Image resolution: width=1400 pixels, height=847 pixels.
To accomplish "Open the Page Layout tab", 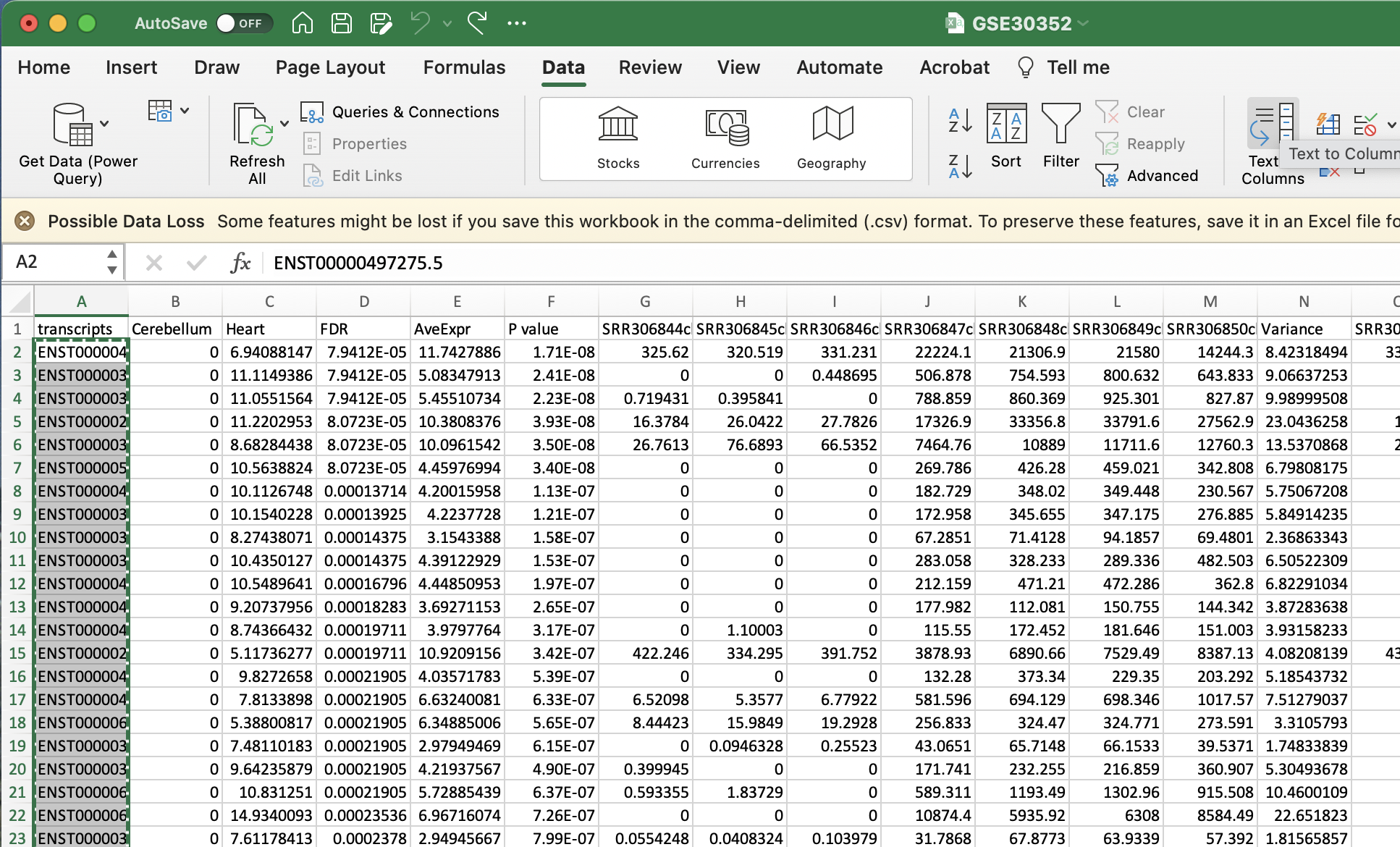I will (x=330, y=67).
